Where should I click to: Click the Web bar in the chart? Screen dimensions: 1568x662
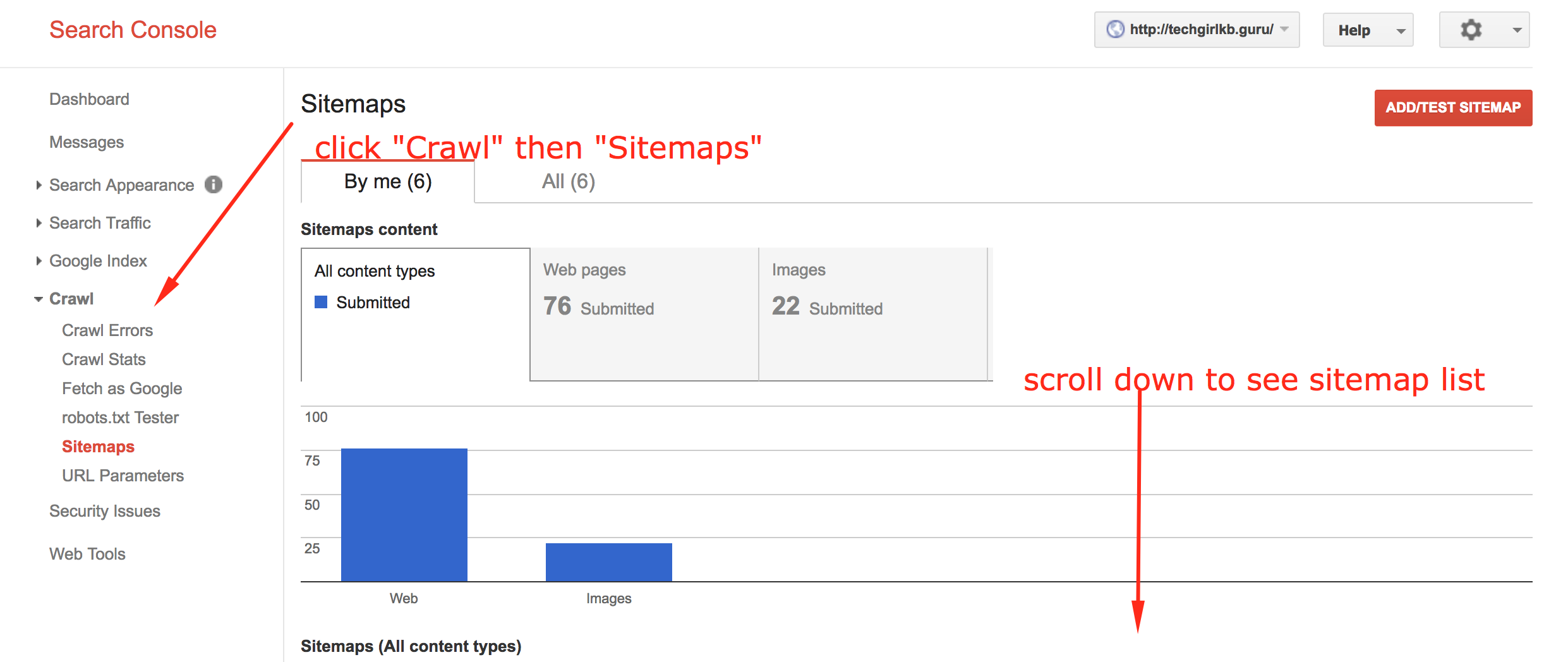pyautogui.click(x=404, y=514)
